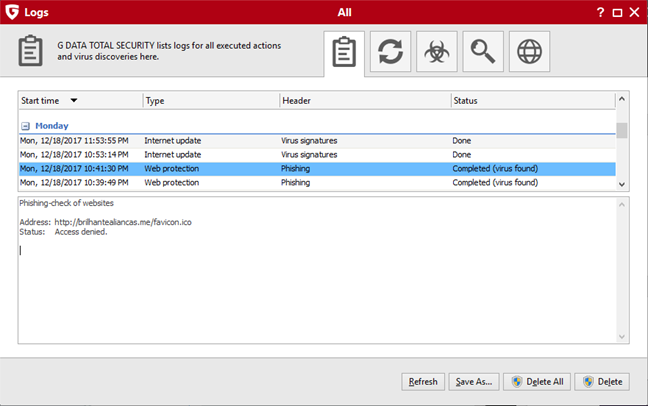648x406 pixels.
Task: Click the Save As... button
Action: coord(474,381)
